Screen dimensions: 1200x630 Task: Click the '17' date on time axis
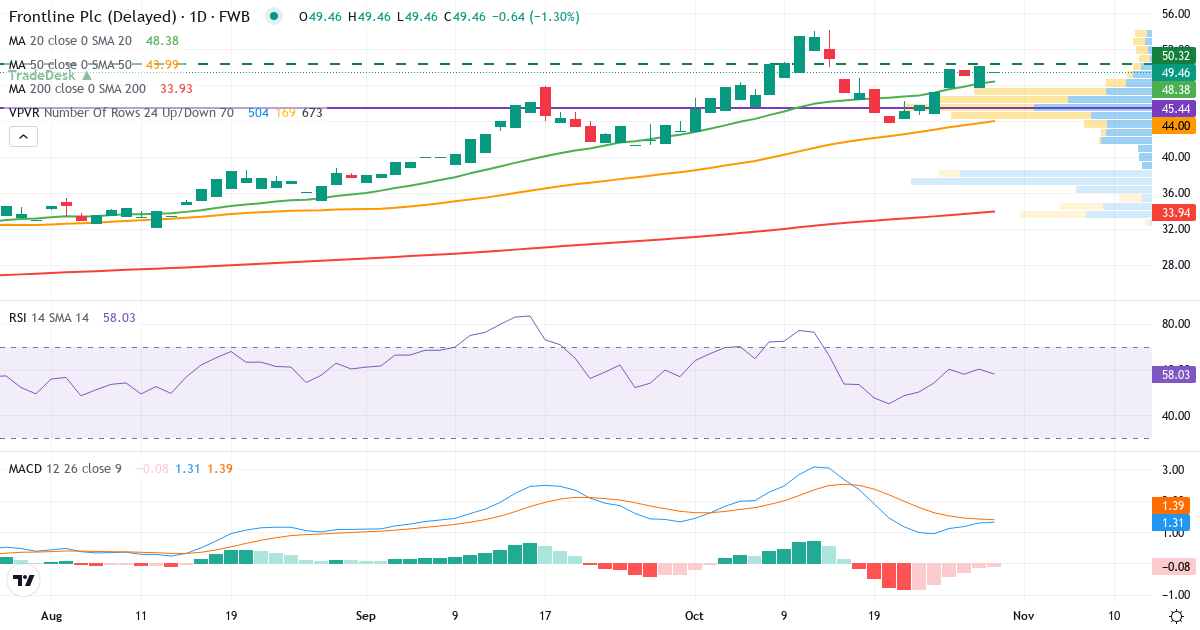point(545,616)
